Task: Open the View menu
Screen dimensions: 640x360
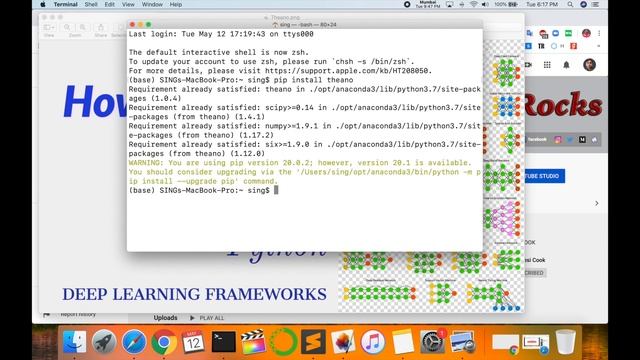Action: 128,4
